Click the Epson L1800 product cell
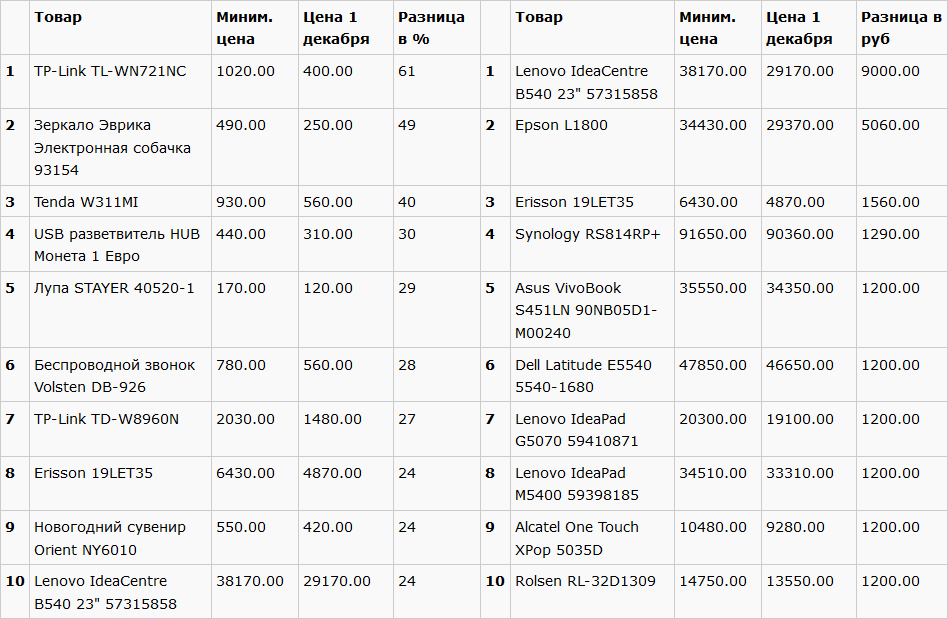The width and height of the screenshot is (948, 619). 561,125
